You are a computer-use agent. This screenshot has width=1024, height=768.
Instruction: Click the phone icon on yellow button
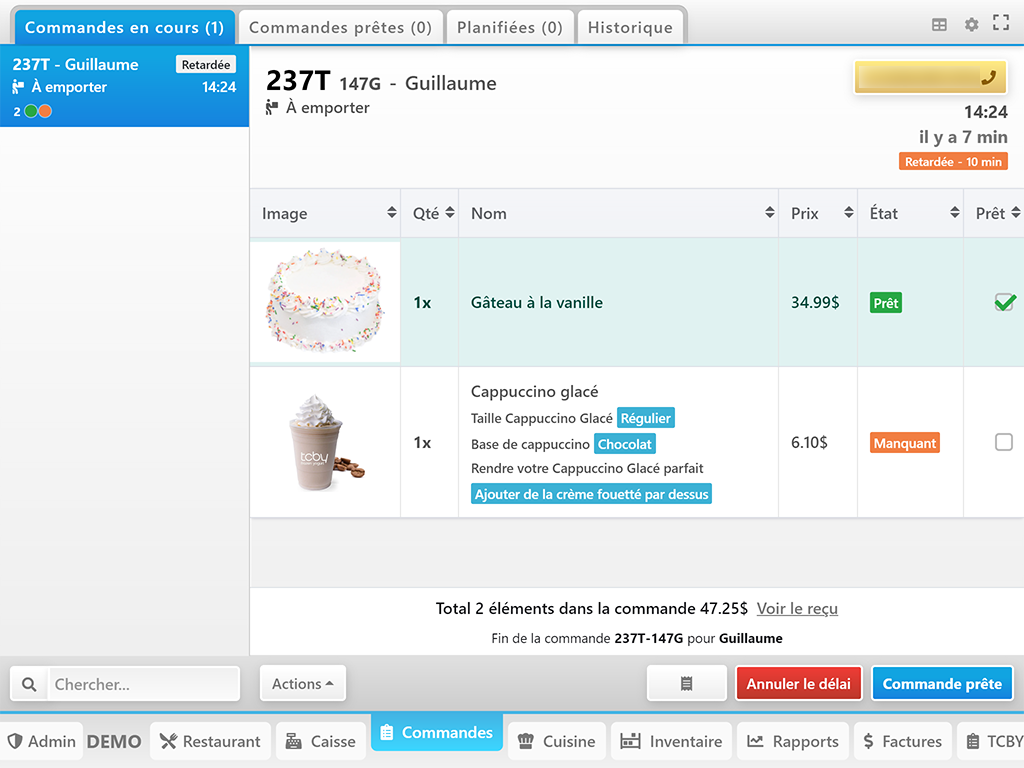point(989,78)
